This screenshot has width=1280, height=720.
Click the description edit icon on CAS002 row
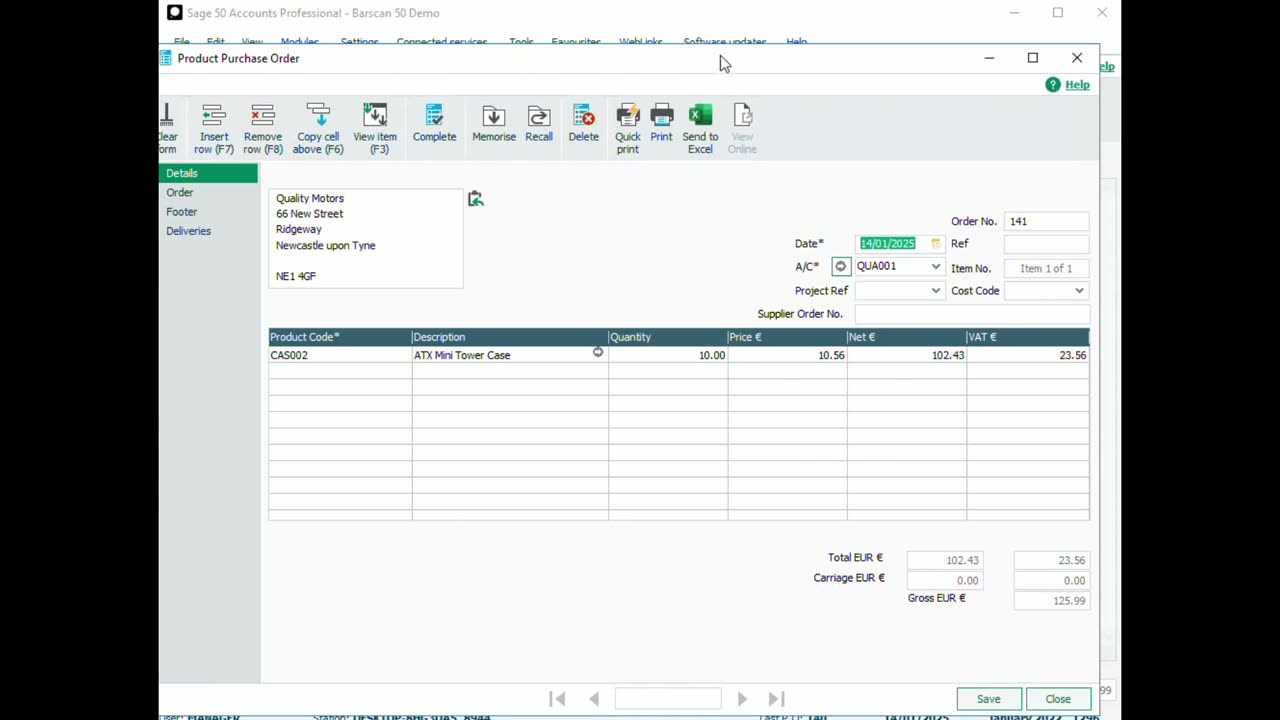point(598,352)
